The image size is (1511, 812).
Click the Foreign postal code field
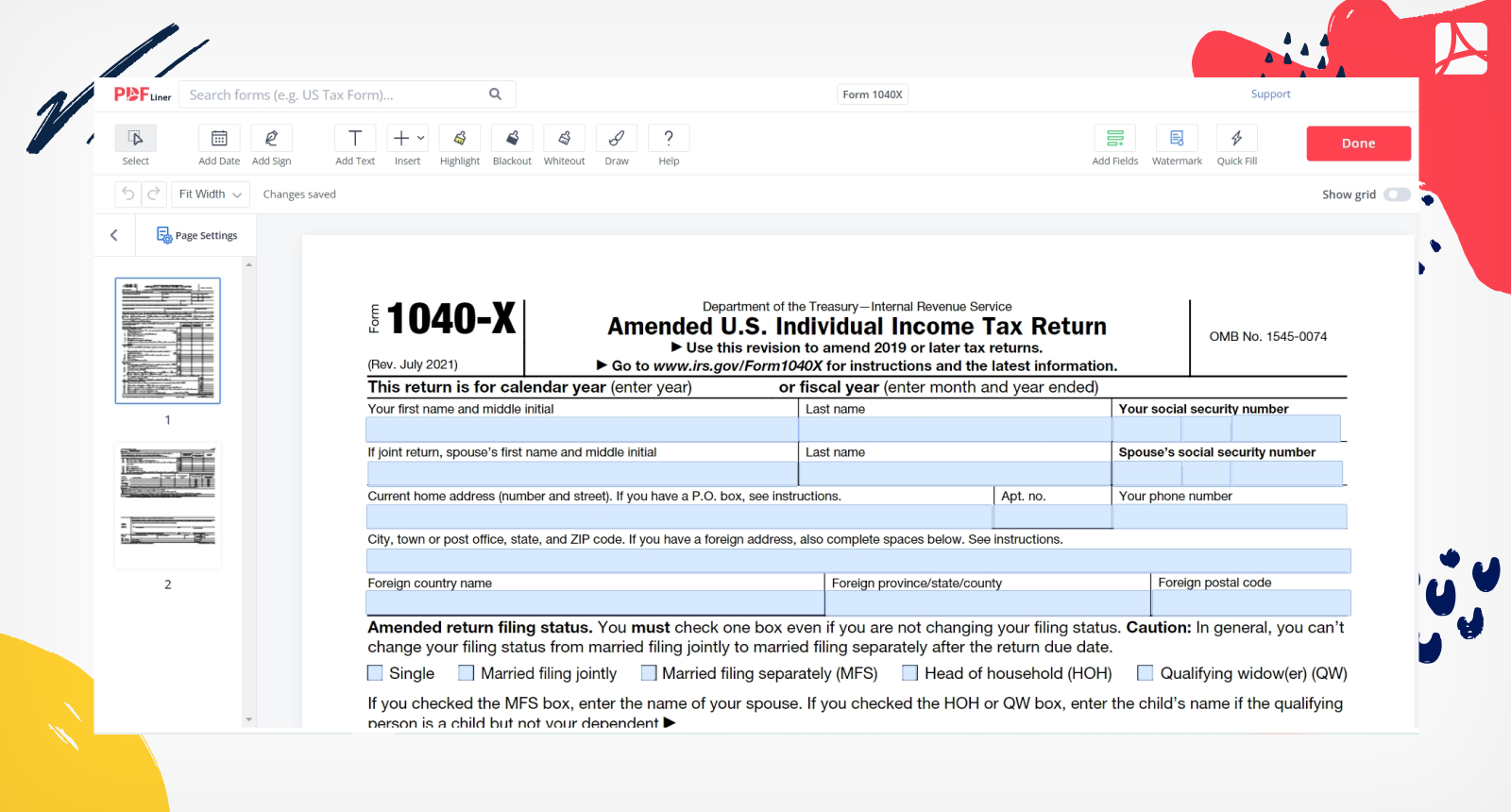(x=1251, y=603)
